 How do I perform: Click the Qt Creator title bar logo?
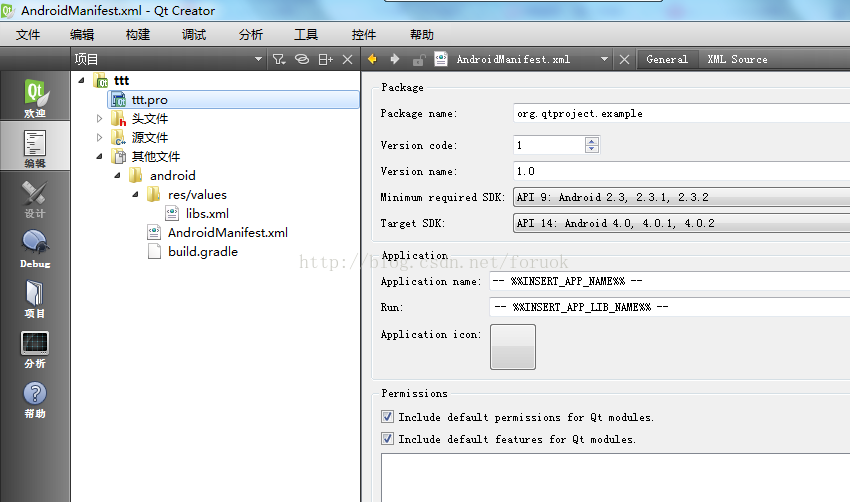[x=8, y=10]
